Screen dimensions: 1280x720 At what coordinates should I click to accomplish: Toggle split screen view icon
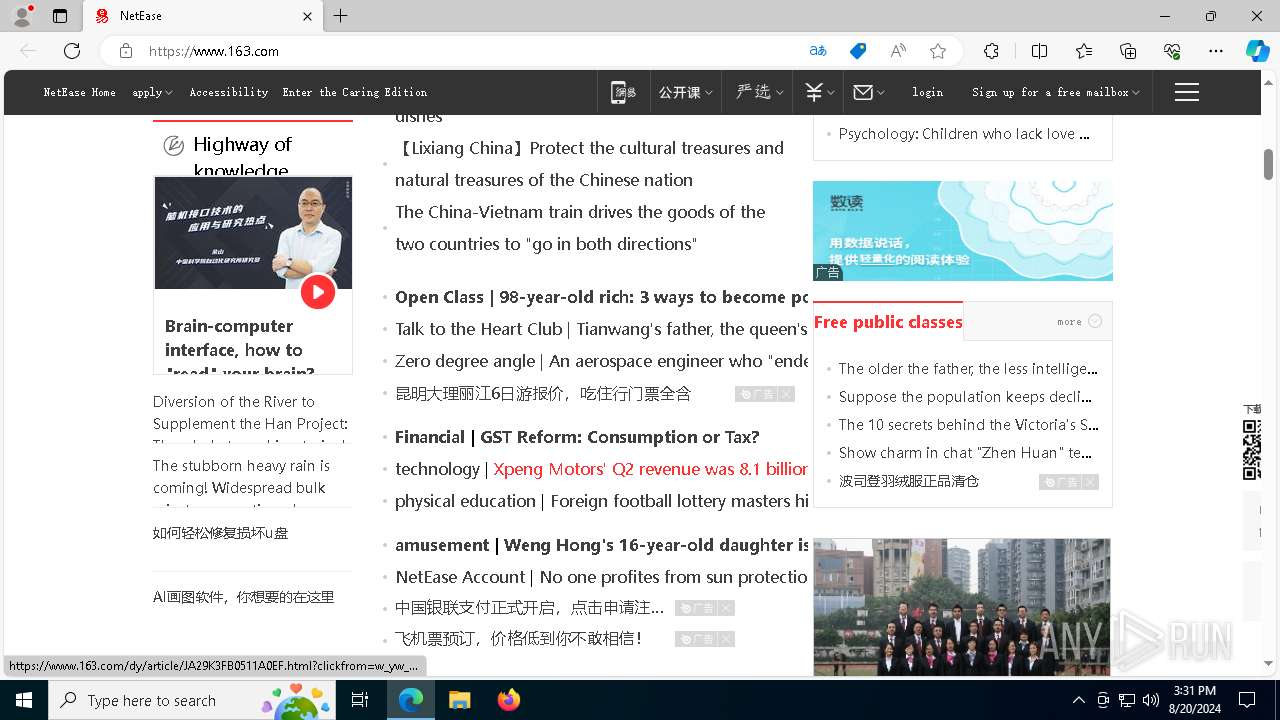(1039, 51)
